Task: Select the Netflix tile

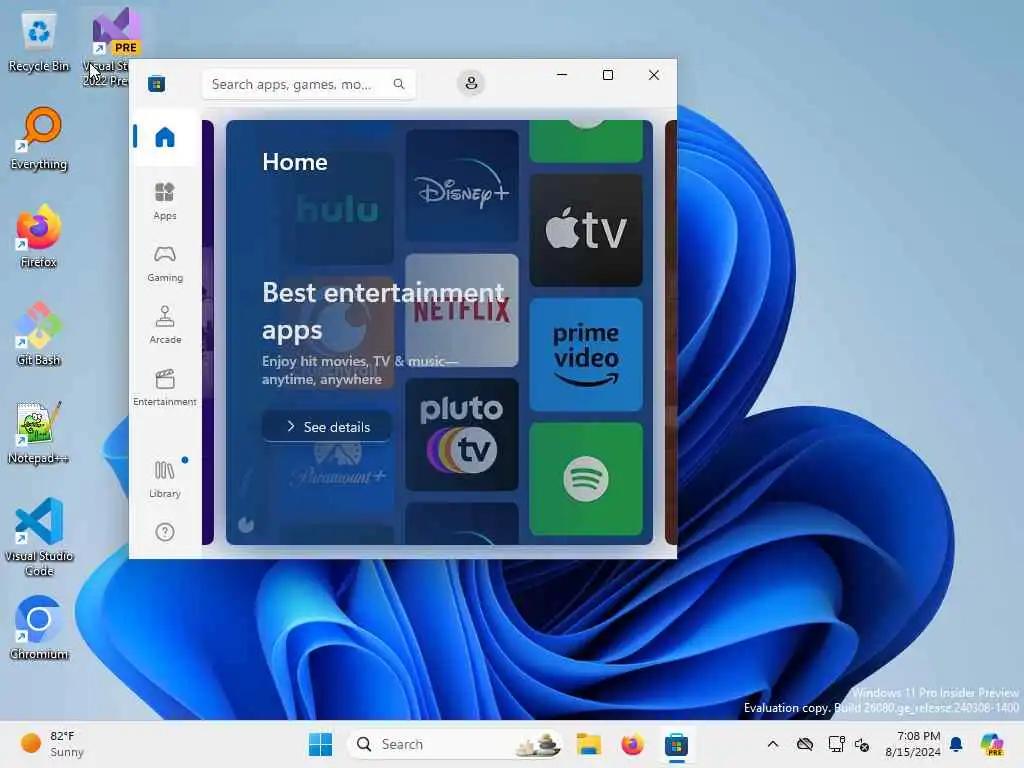Action: [462, 310]
